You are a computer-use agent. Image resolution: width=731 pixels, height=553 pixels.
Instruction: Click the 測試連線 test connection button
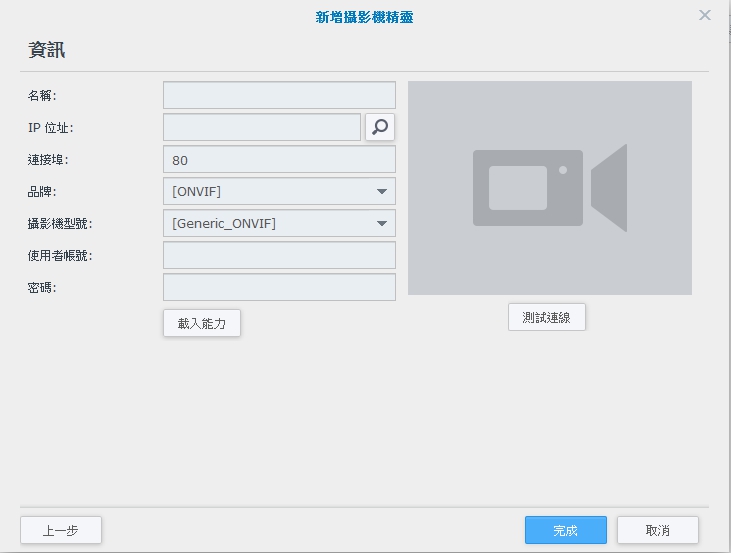[546, 318]
